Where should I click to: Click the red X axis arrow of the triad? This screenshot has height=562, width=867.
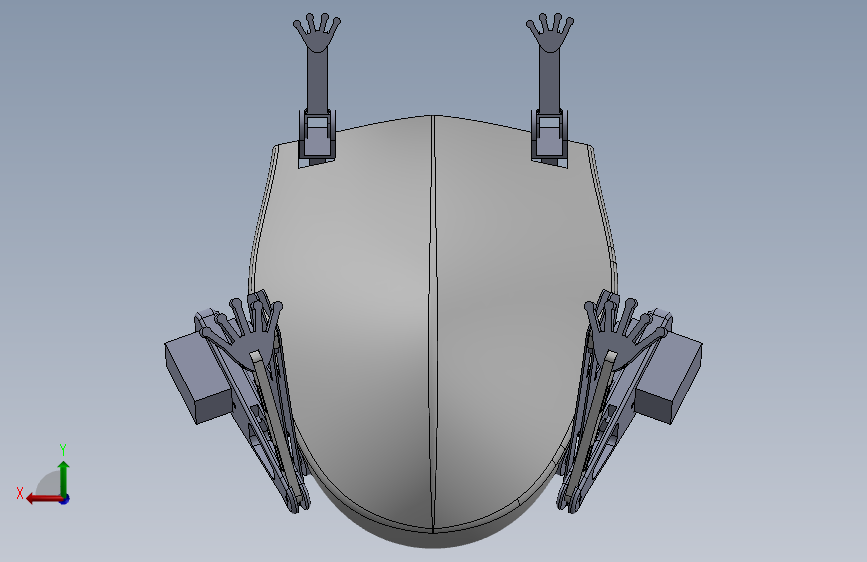coord(43,499)
